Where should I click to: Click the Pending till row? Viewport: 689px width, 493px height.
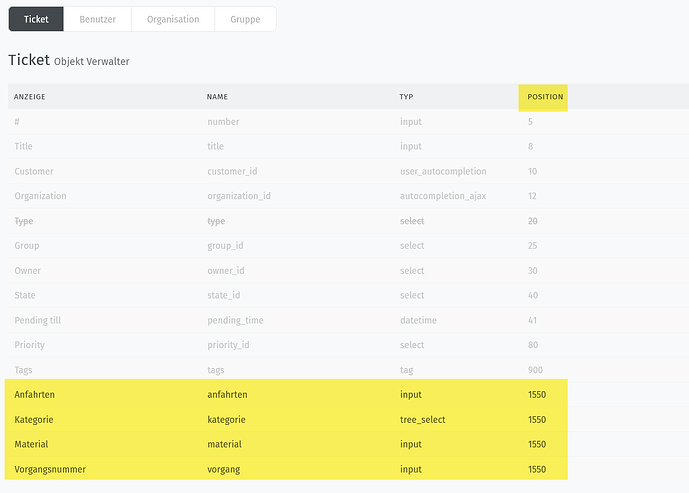coord(348,320)
